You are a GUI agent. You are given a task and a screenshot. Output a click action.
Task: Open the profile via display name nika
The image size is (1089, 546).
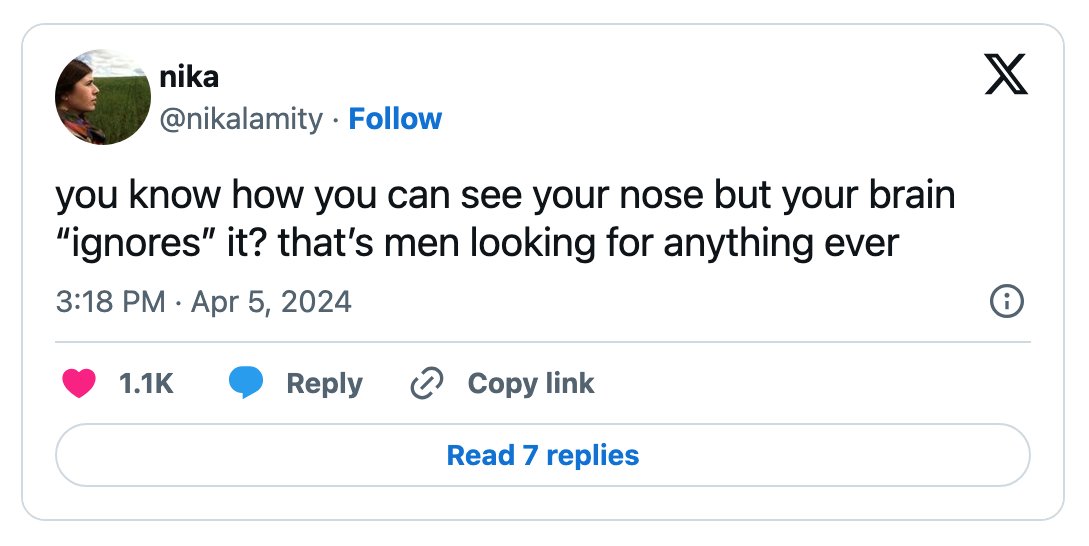(x=189, y=76)
